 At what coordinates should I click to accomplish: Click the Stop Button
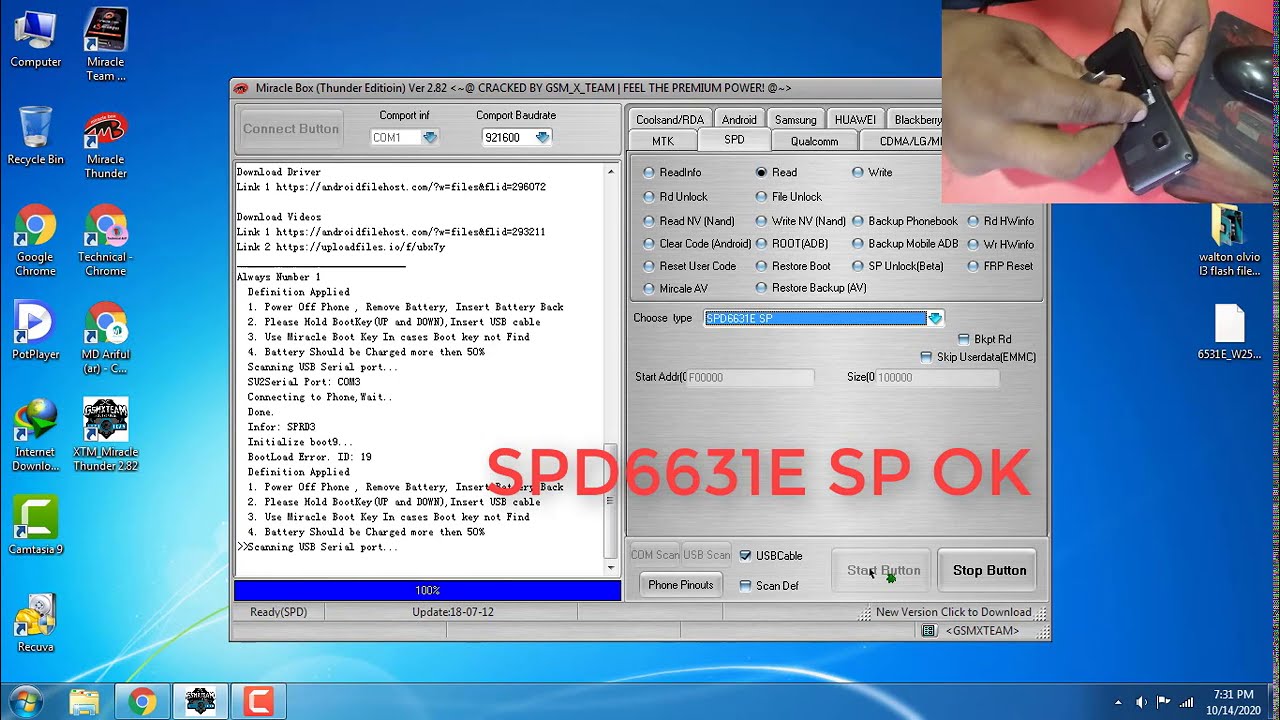[989, 571]
